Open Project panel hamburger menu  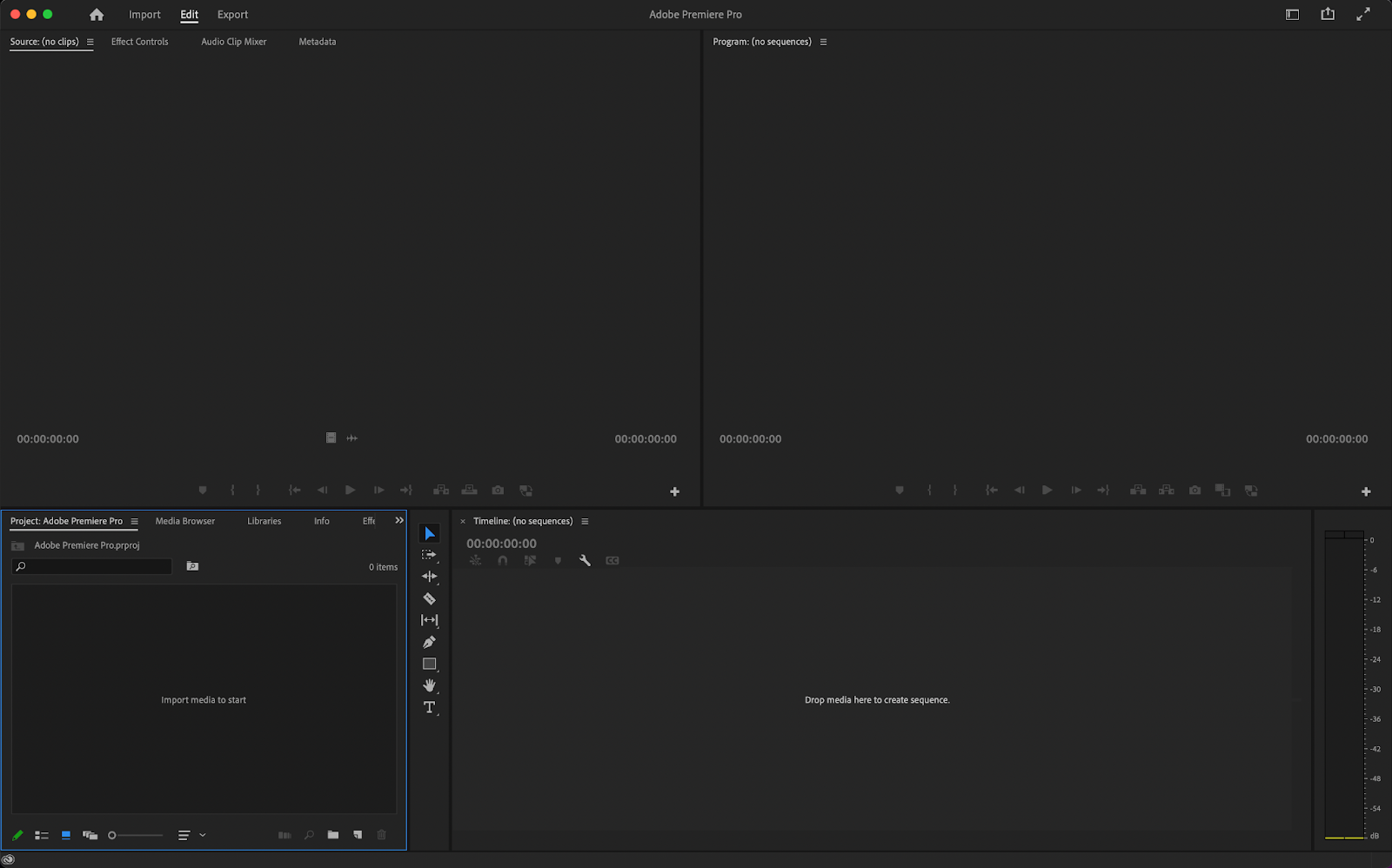click(134, 522)
